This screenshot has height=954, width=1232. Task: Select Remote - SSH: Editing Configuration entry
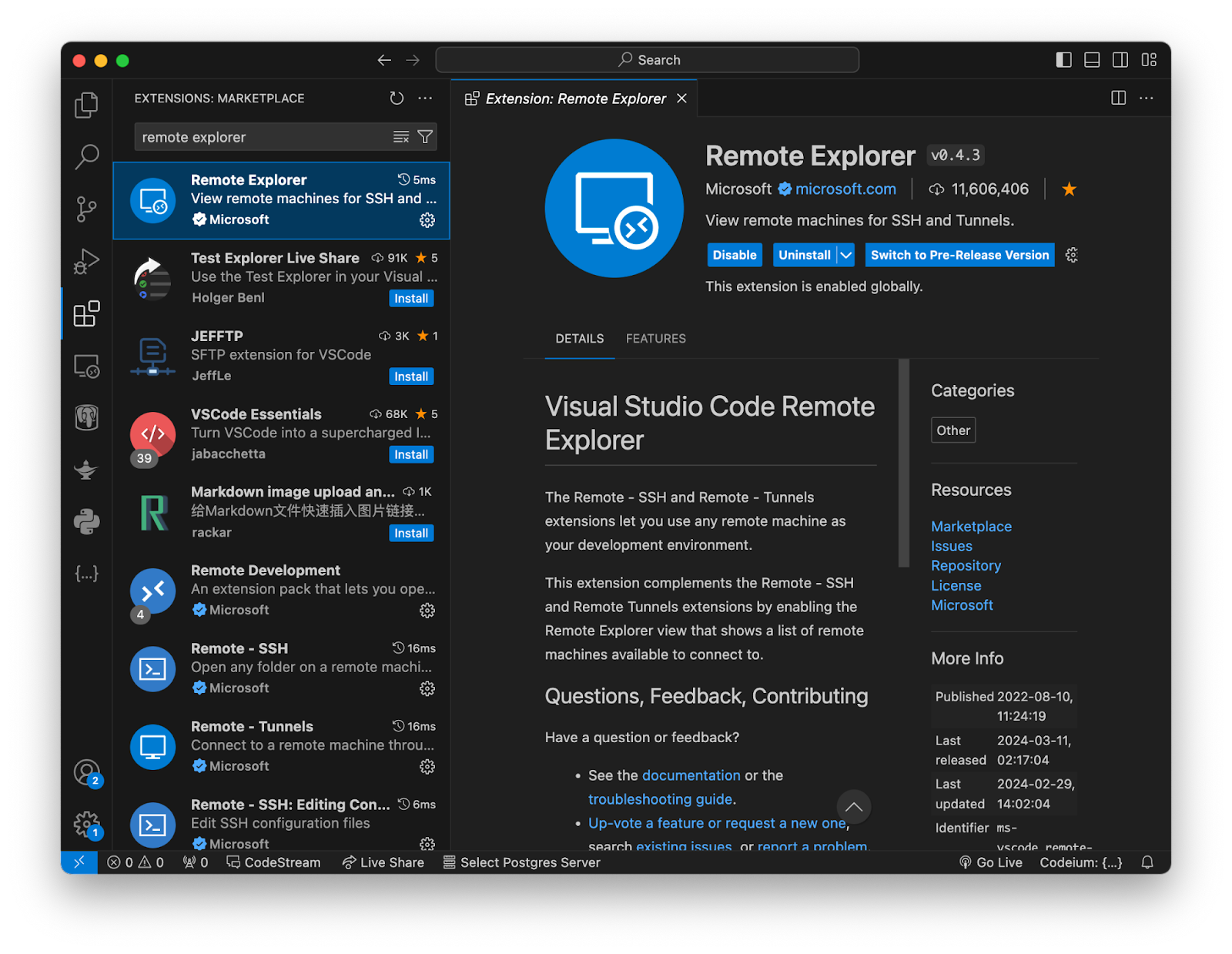[282, 824]
